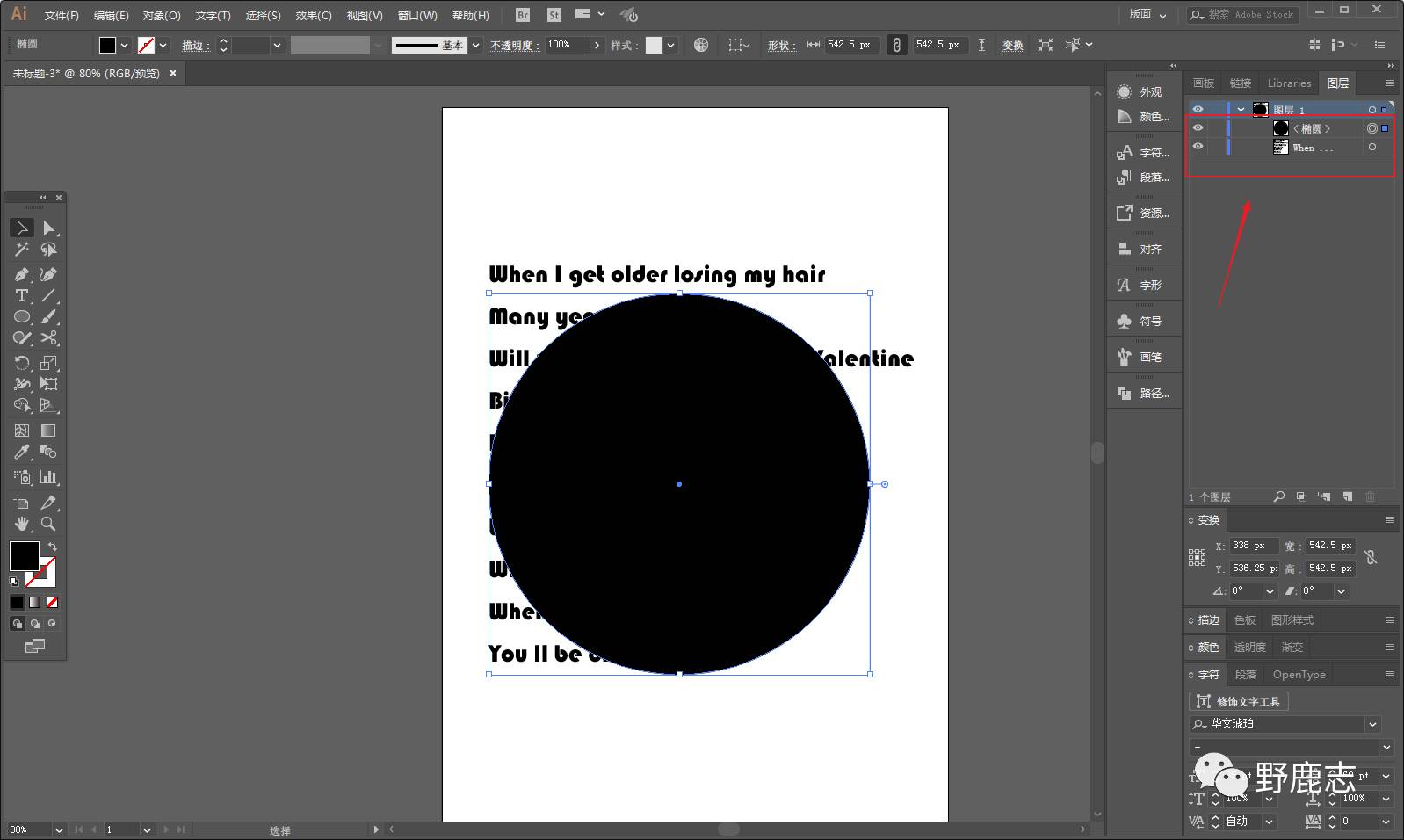Pick the Ellipse shape tool
Screen dimensions: 1404x840
(x=22, y=317)
